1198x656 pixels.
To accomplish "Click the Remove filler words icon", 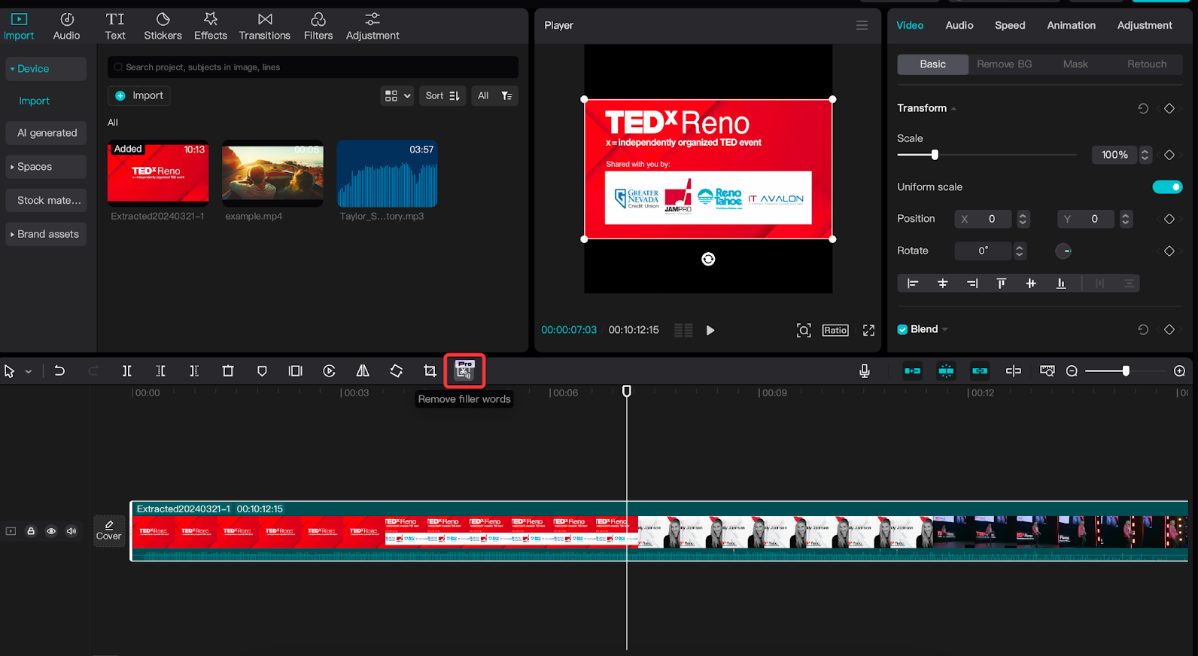I will (464, 371).
